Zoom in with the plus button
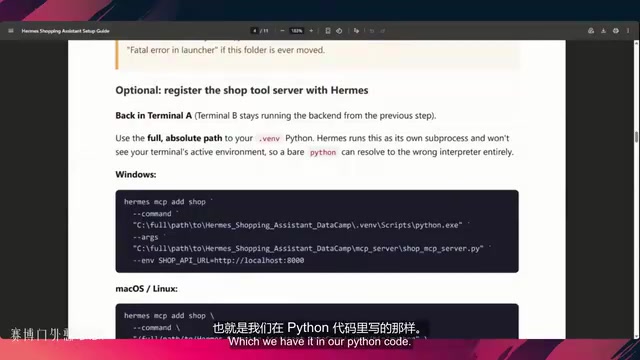 point(311,31)
